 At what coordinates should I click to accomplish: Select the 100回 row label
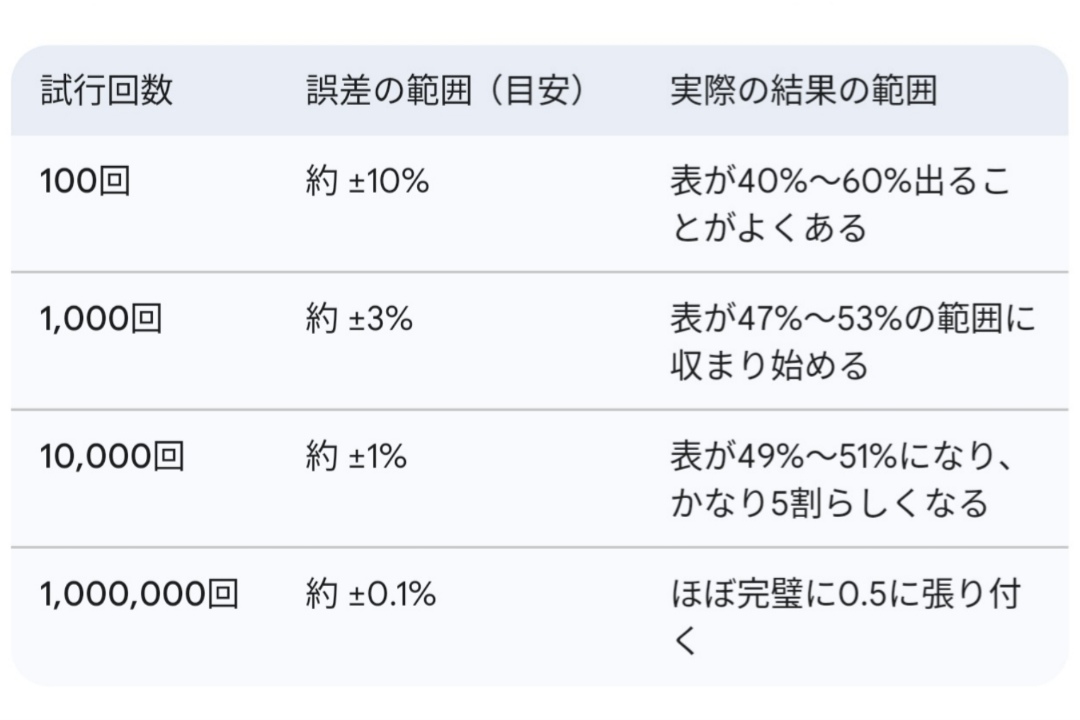(85, 182)
